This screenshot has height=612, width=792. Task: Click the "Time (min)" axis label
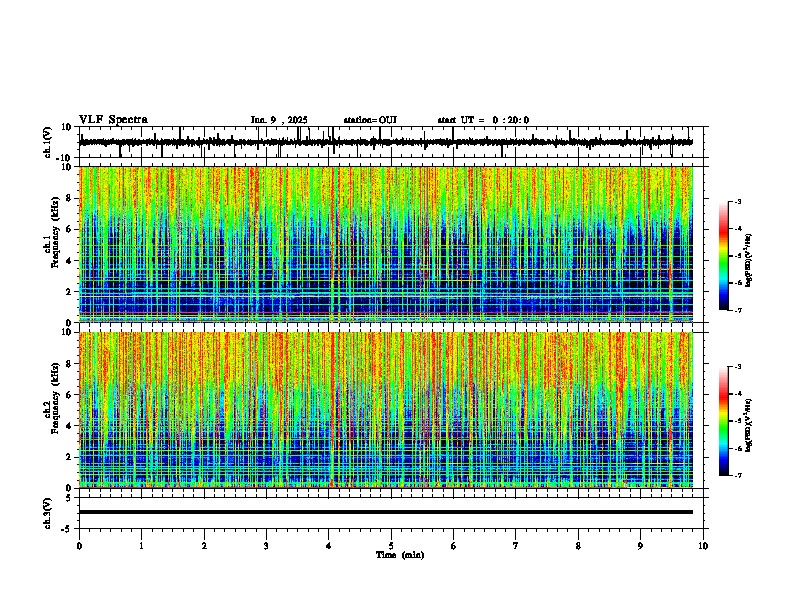(400, 555)
